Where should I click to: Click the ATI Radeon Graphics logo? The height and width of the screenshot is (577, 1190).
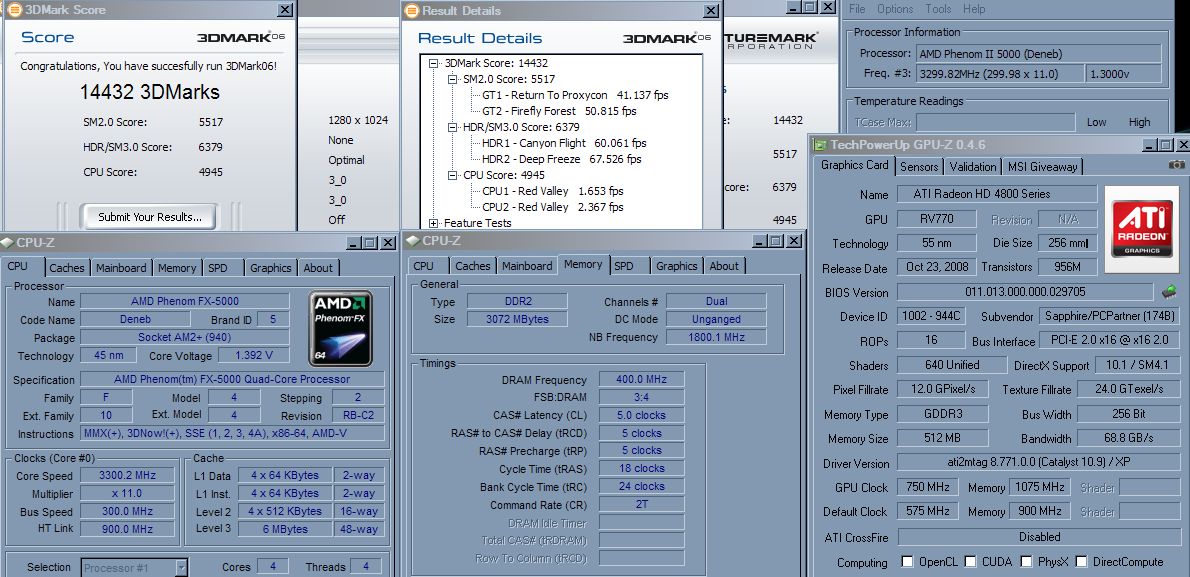point(1142,229)
